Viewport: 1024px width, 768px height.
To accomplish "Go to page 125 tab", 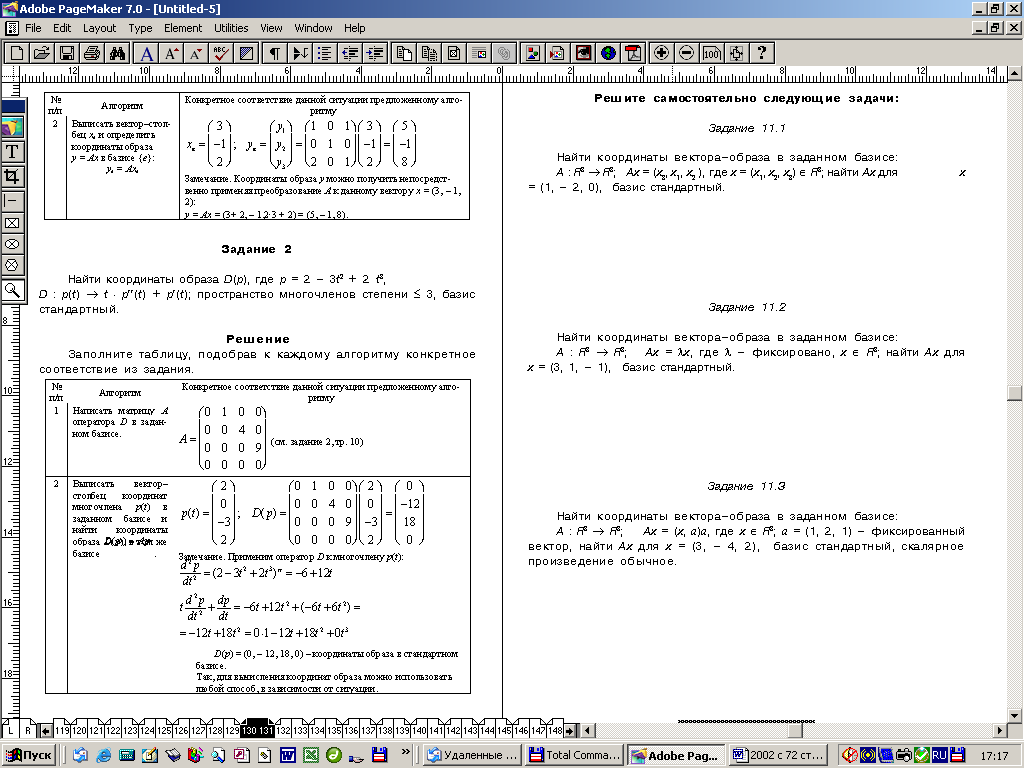I will tap(164, 731).
